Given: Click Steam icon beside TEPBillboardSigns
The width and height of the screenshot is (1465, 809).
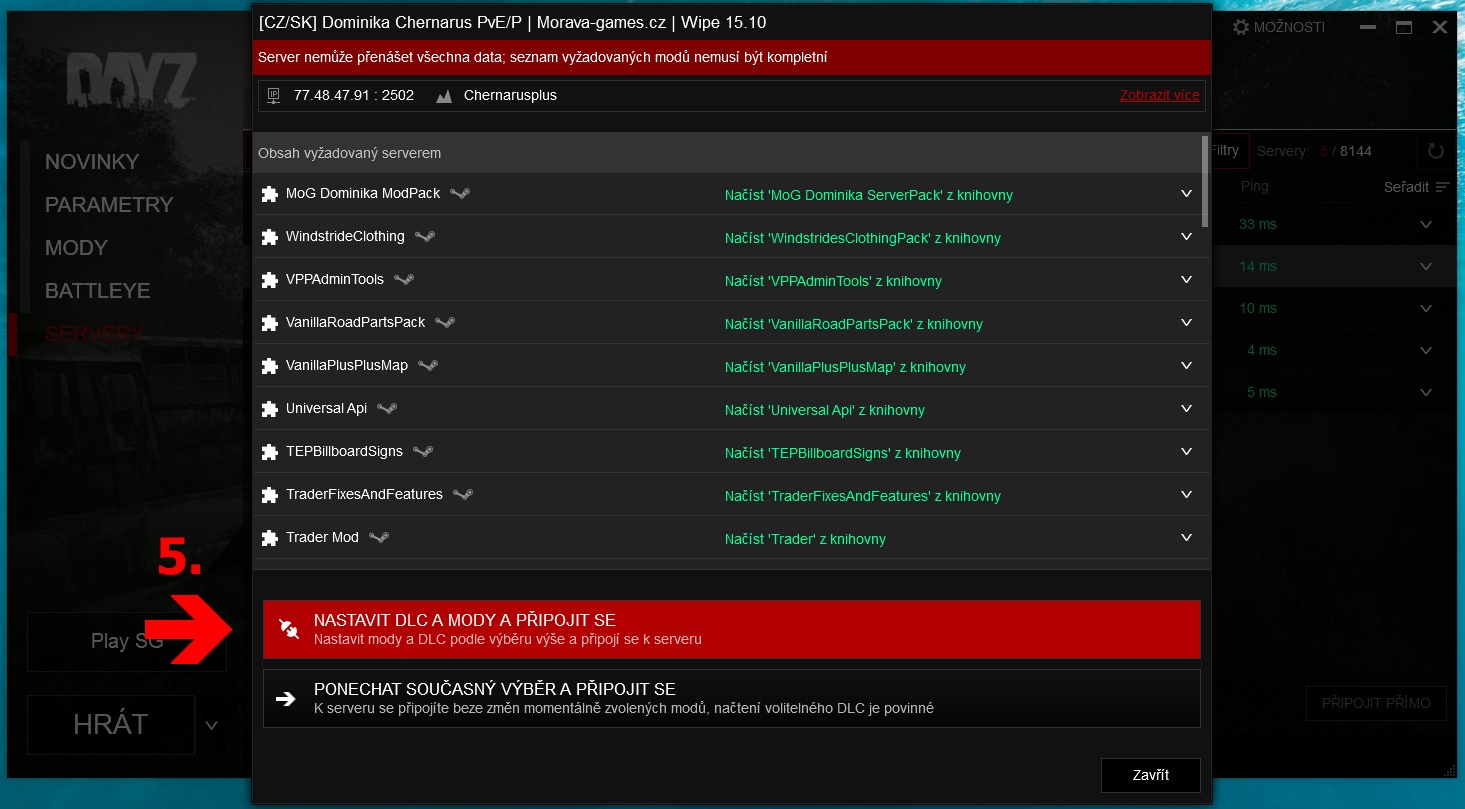Looking at the screenshot, I should coord(423,452).
